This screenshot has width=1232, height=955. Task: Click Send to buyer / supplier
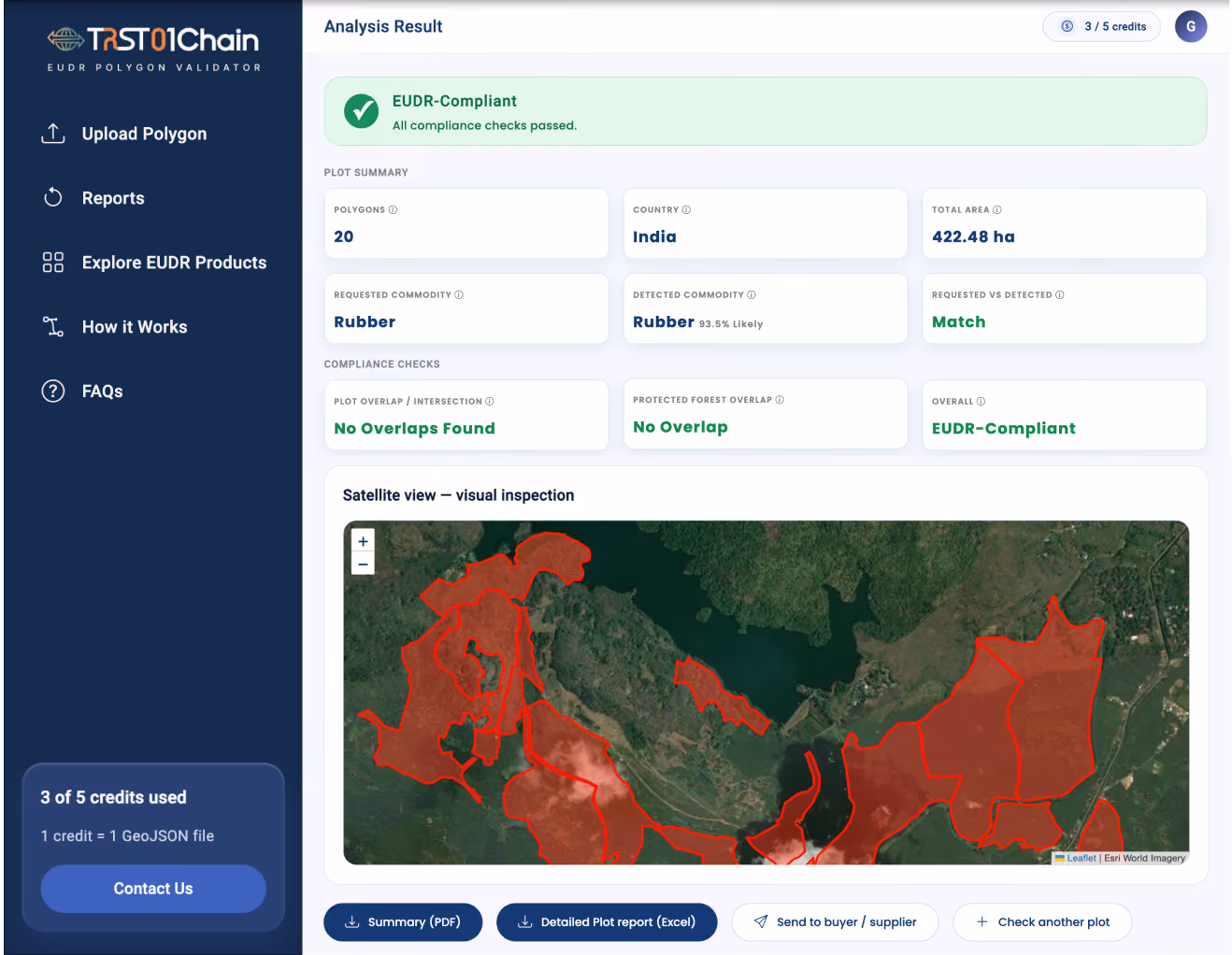[835, 922]
